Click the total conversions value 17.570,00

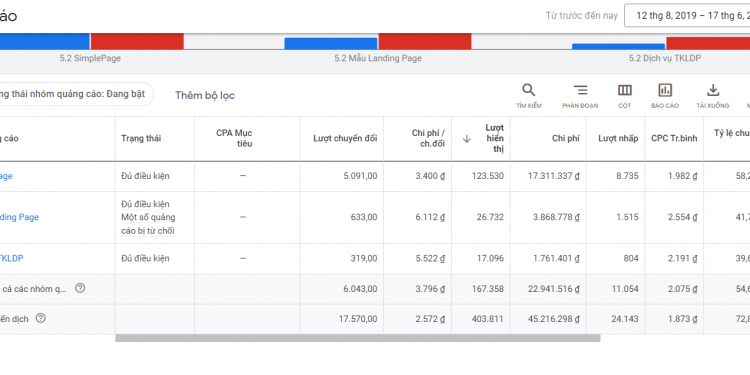pyautogui.click(x=358, y=319)
